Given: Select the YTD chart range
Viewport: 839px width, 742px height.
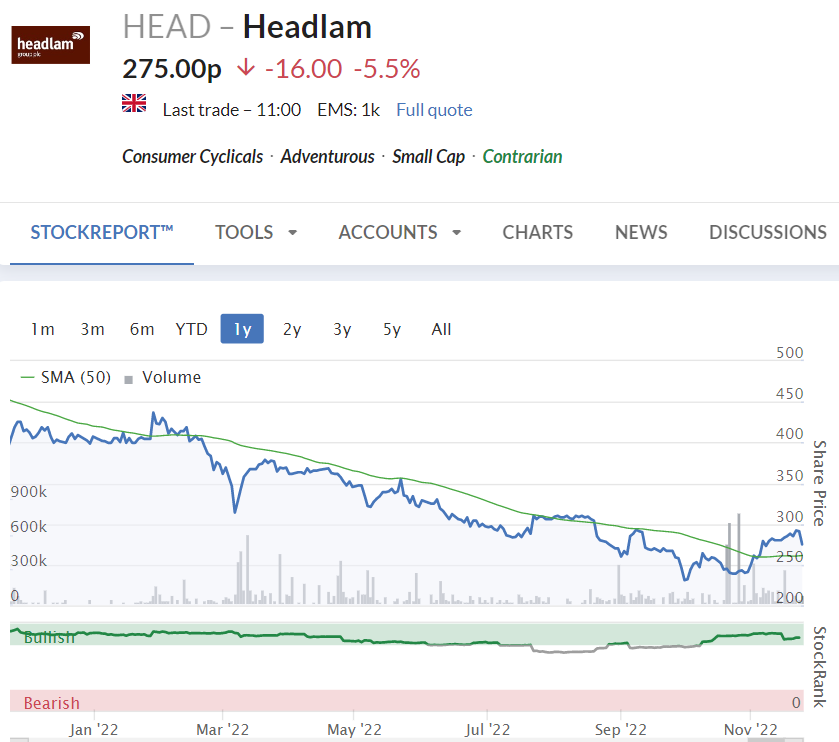Looking at the screenshot, I should (x=192, y=329).
